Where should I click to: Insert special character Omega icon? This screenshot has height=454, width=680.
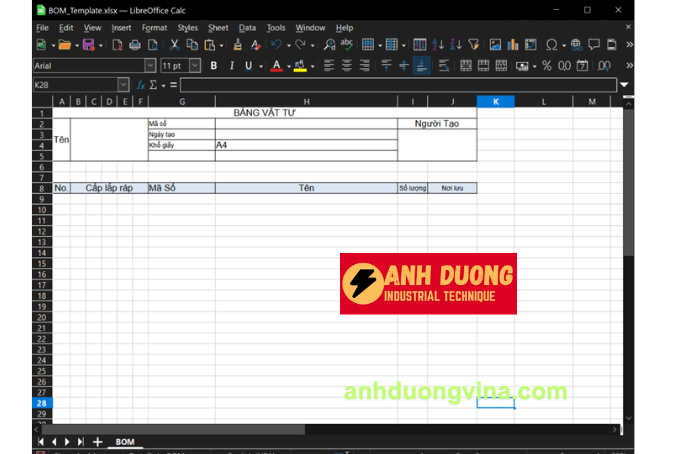pos(550,45)
